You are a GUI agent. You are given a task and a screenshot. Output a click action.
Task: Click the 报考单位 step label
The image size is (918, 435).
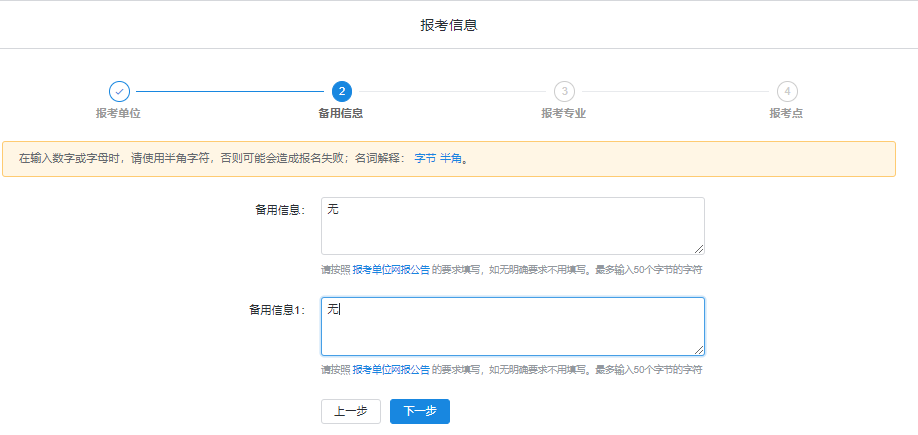tap(118, 114)
